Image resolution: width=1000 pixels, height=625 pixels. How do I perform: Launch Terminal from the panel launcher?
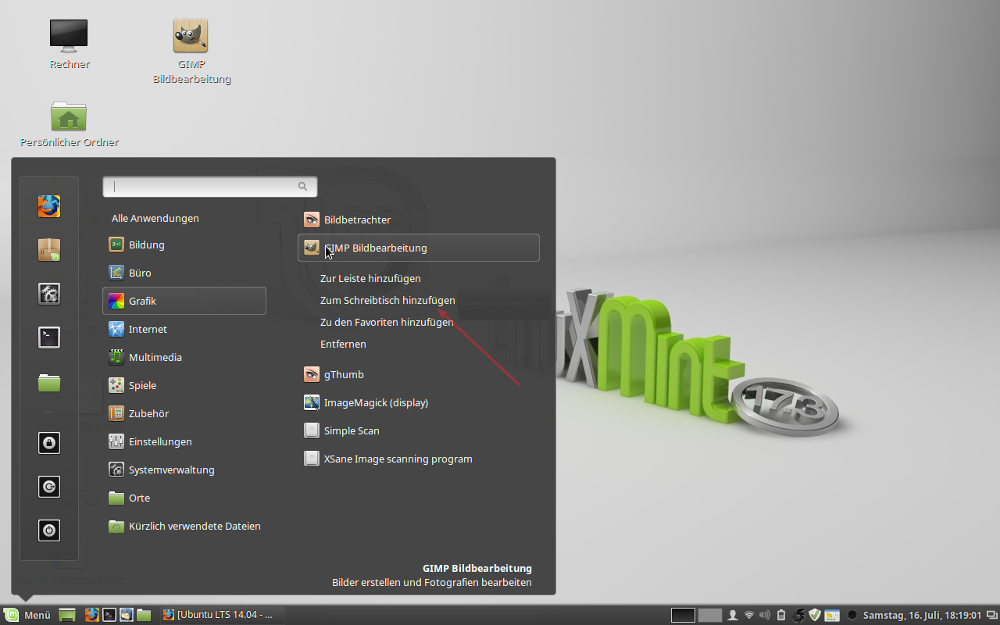110,615
